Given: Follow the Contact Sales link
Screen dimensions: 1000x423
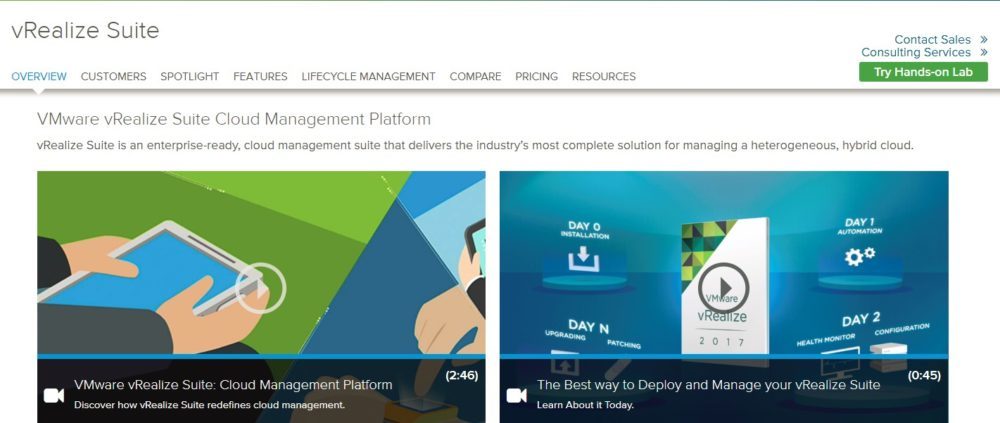Looking at the screenshot, I should click(x=932, y=40).
